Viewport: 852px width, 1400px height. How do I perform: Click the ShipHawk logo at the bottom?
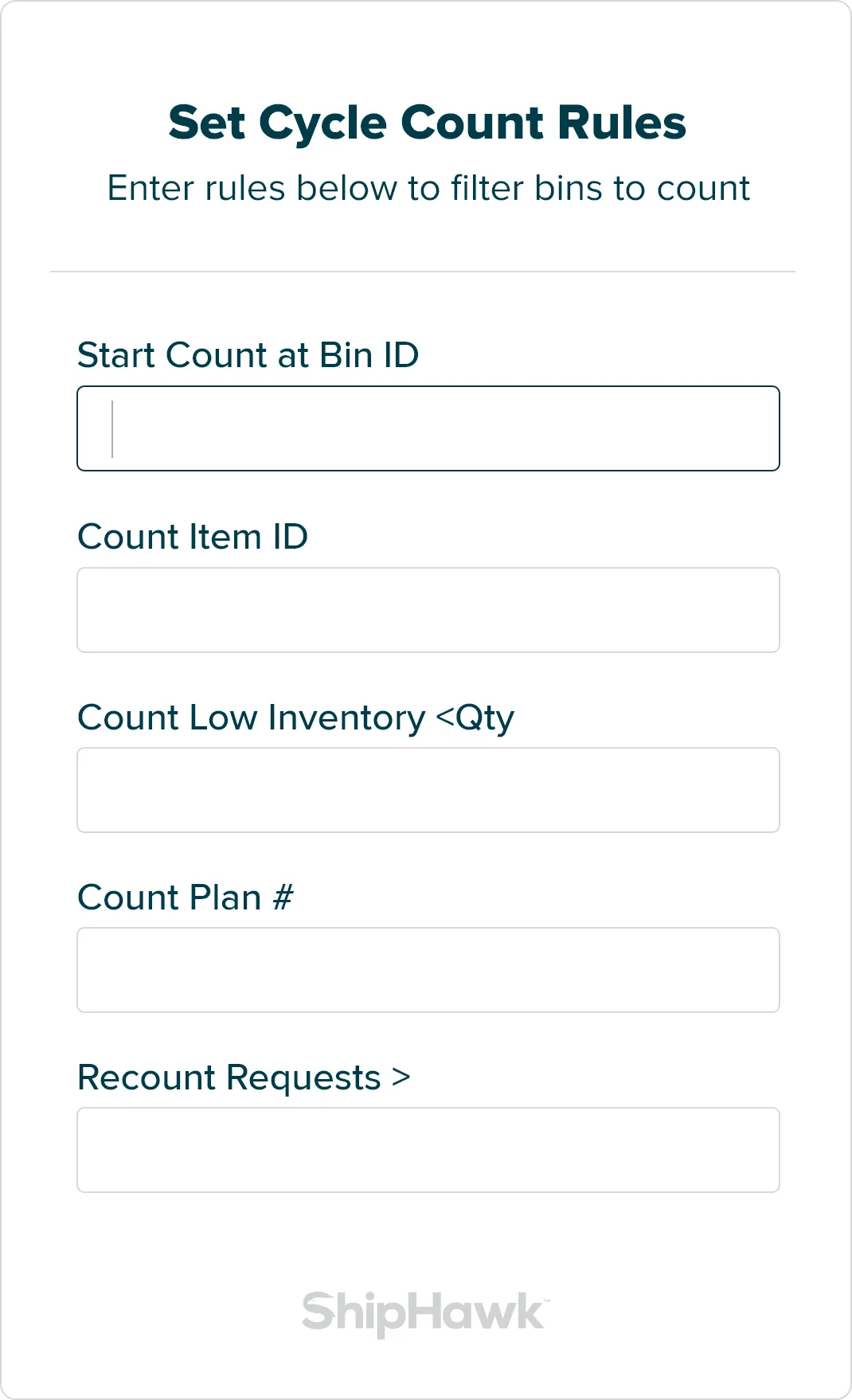[x=424, y=1312]
